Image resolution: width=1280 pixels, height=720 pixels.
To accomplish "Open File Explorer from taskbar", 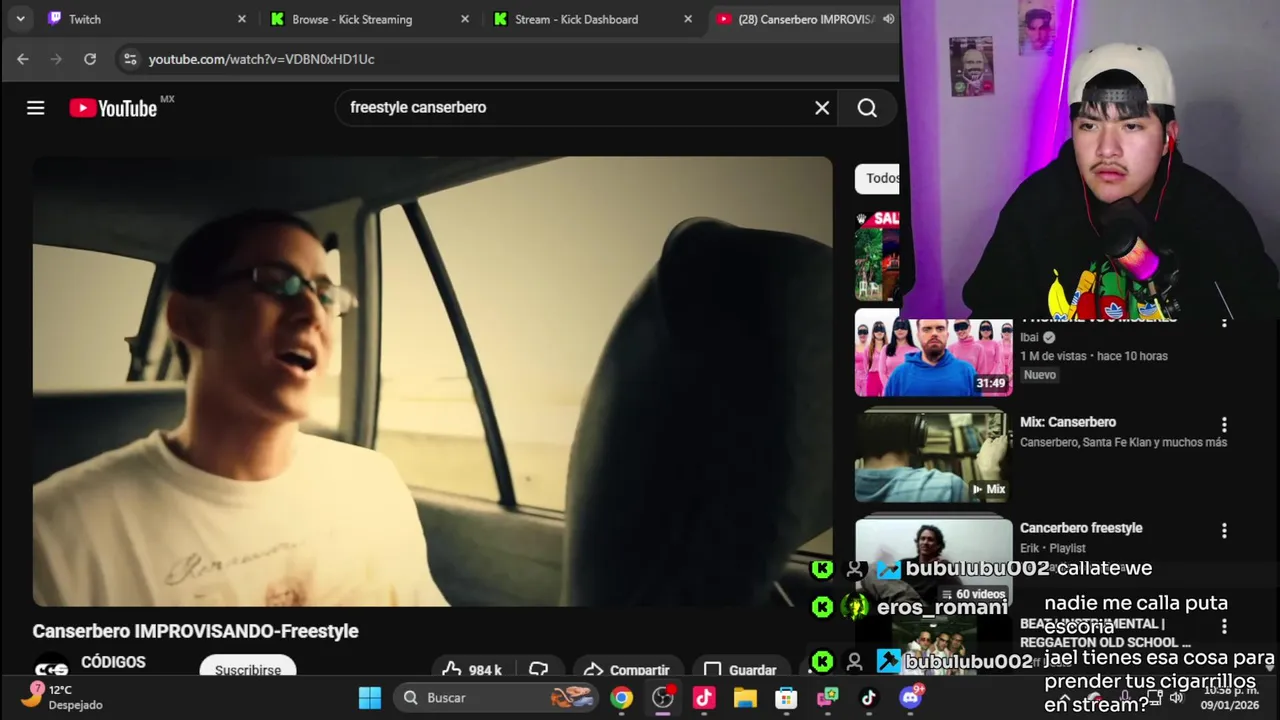I will pos(745,698).
